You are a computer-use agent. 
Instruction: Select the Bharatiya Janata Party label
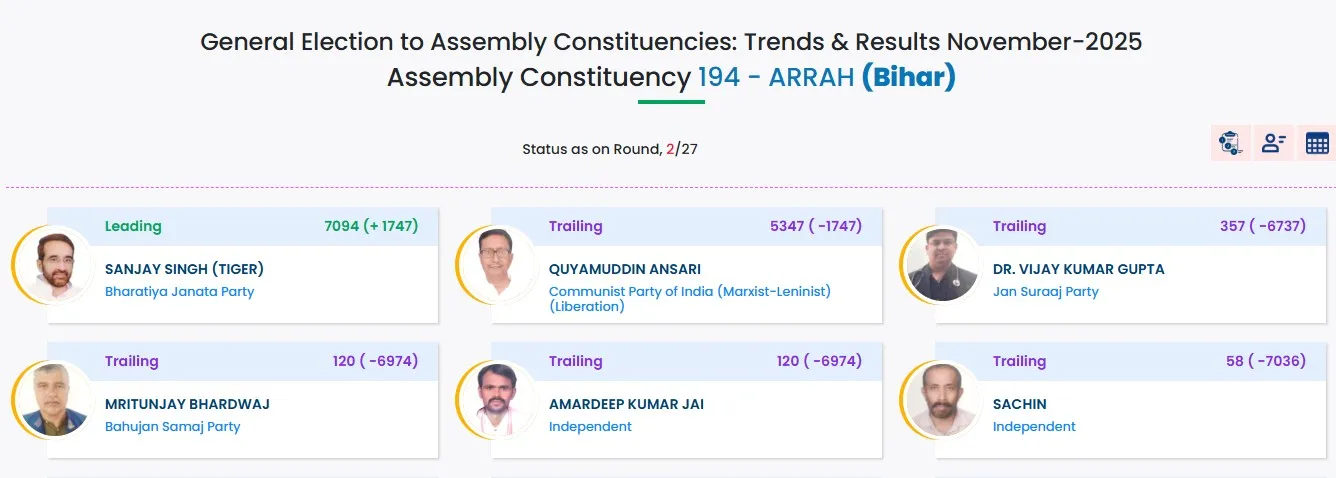click(x=179, y=292)
